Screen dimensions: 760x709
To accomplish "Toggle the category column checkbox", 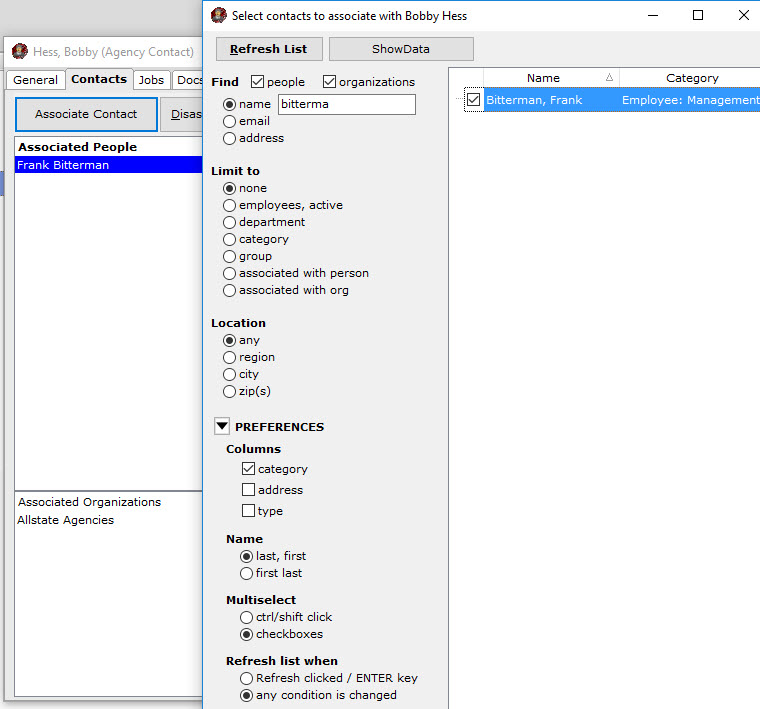I will click(248, 469).
